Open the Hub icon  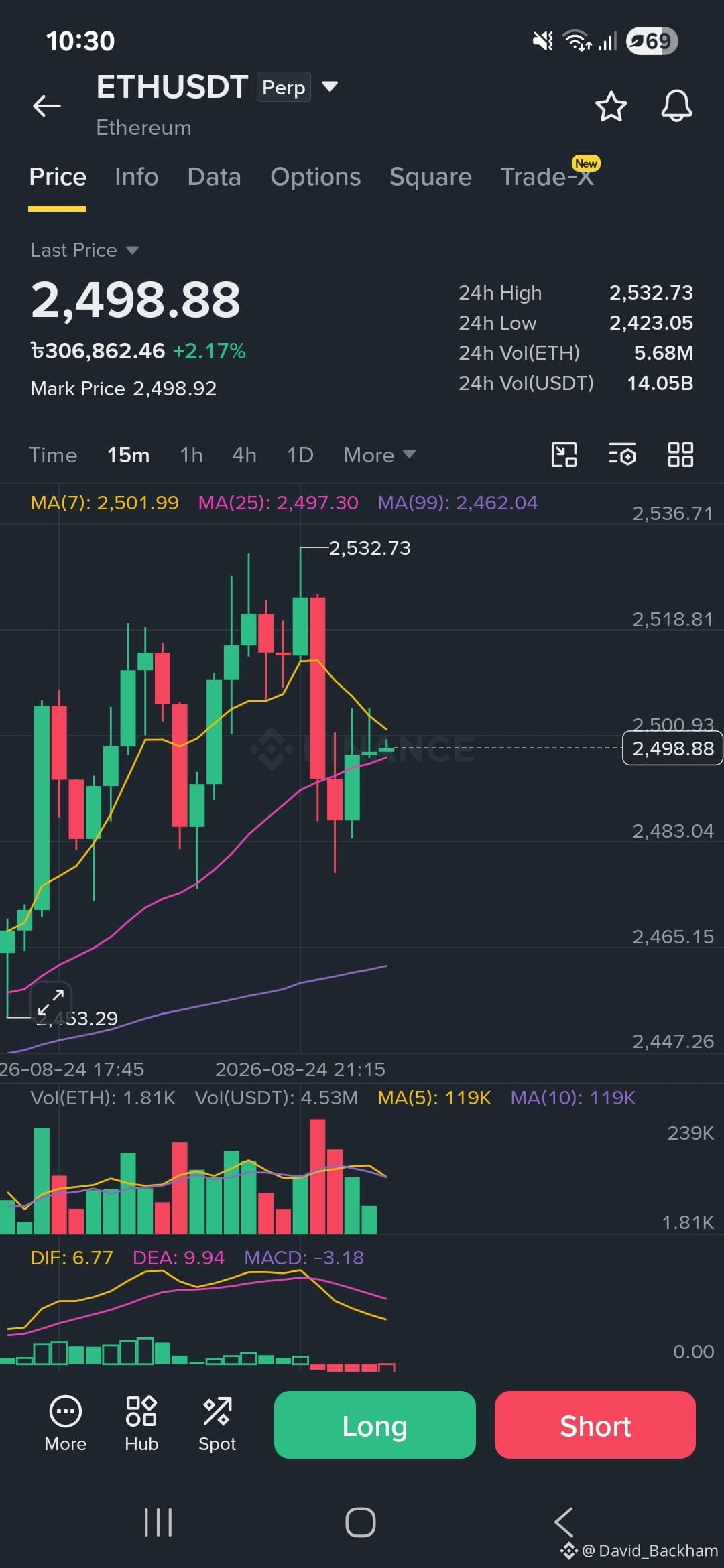point(141,1424)
